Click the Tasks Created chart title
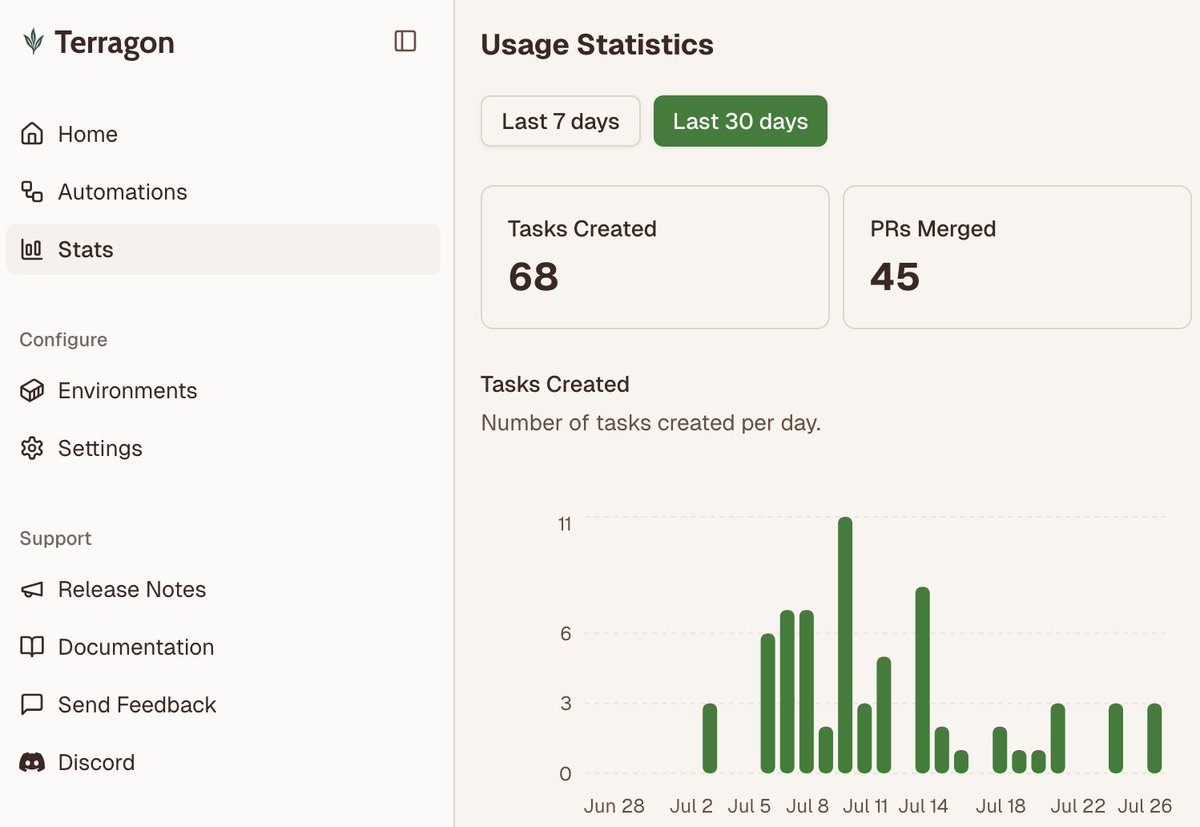The image size is (1200, 827). click(555, 385)
